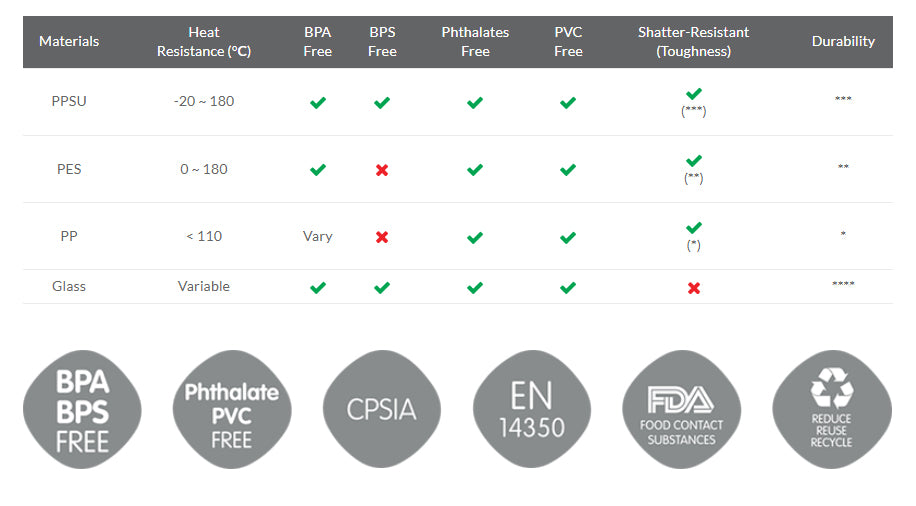
Task: Click the red X for PP BPS Free
Action: 382,237
